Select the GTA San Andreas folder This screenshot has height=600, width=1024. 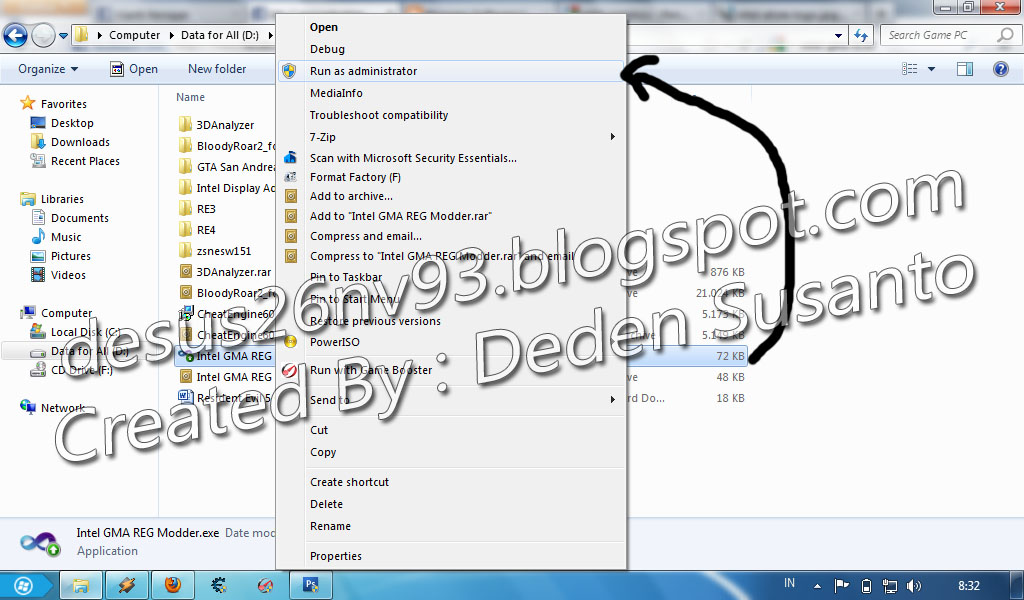(235, 166)
